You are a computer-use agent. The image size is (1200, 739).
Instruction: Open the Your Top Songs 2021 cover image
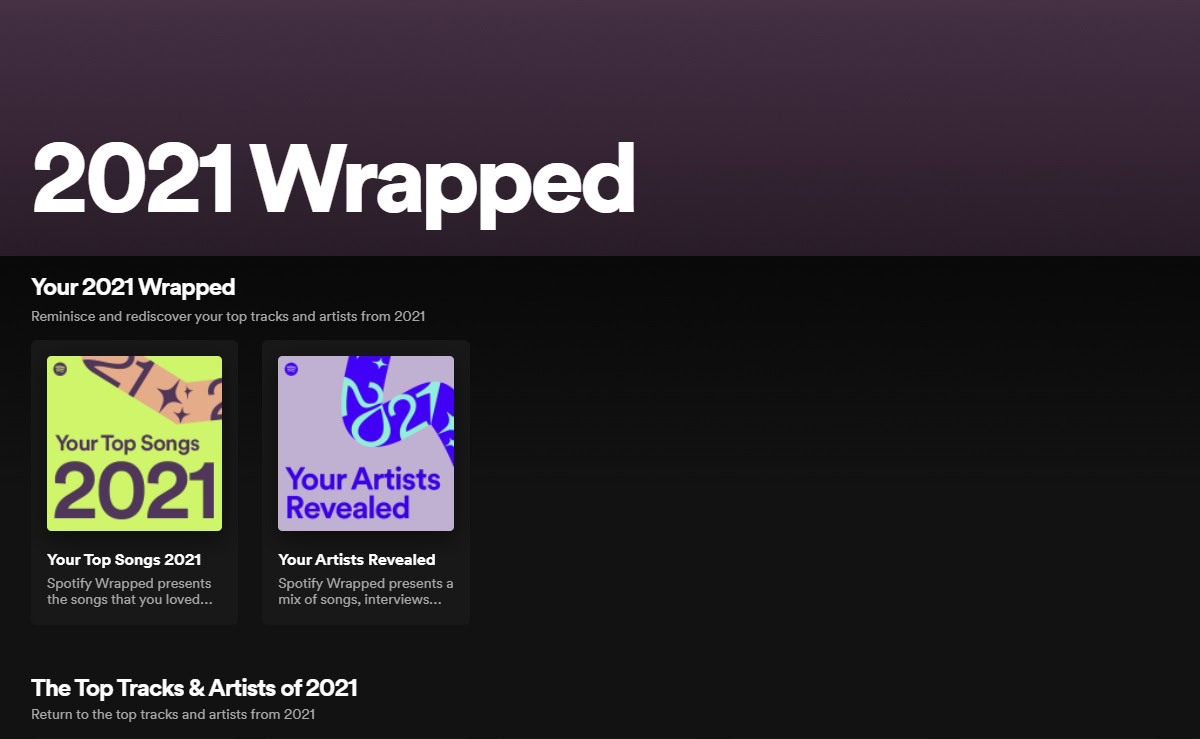134,443
